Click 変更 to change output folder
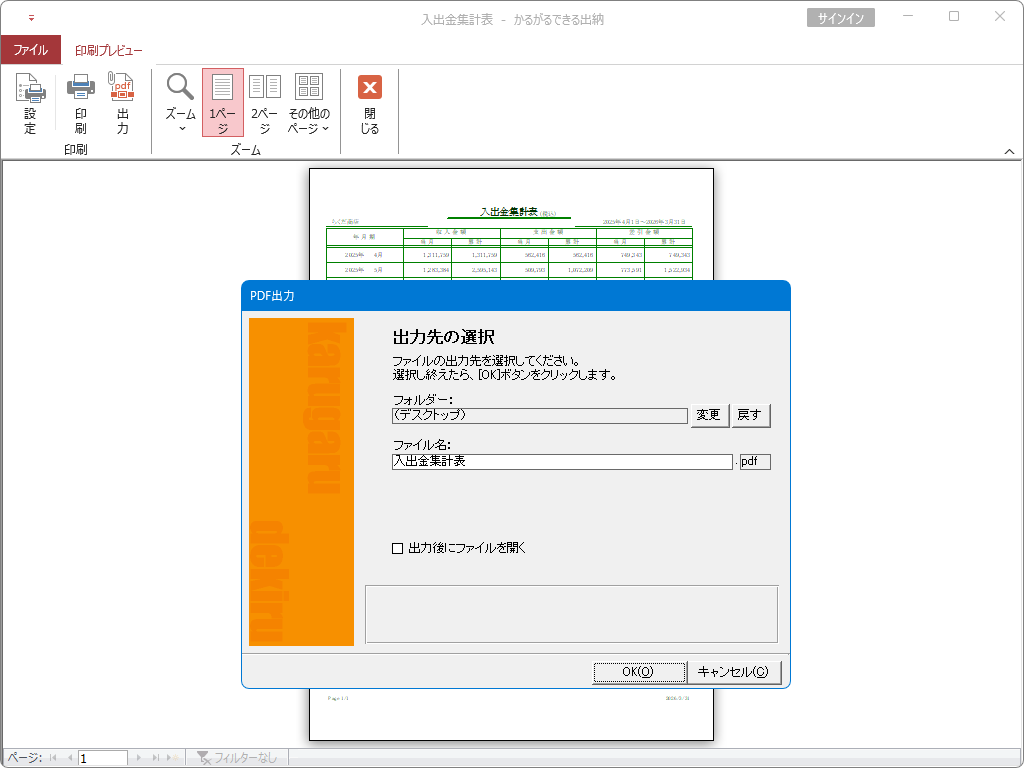 pyautogui.click(x=708, y=415)
